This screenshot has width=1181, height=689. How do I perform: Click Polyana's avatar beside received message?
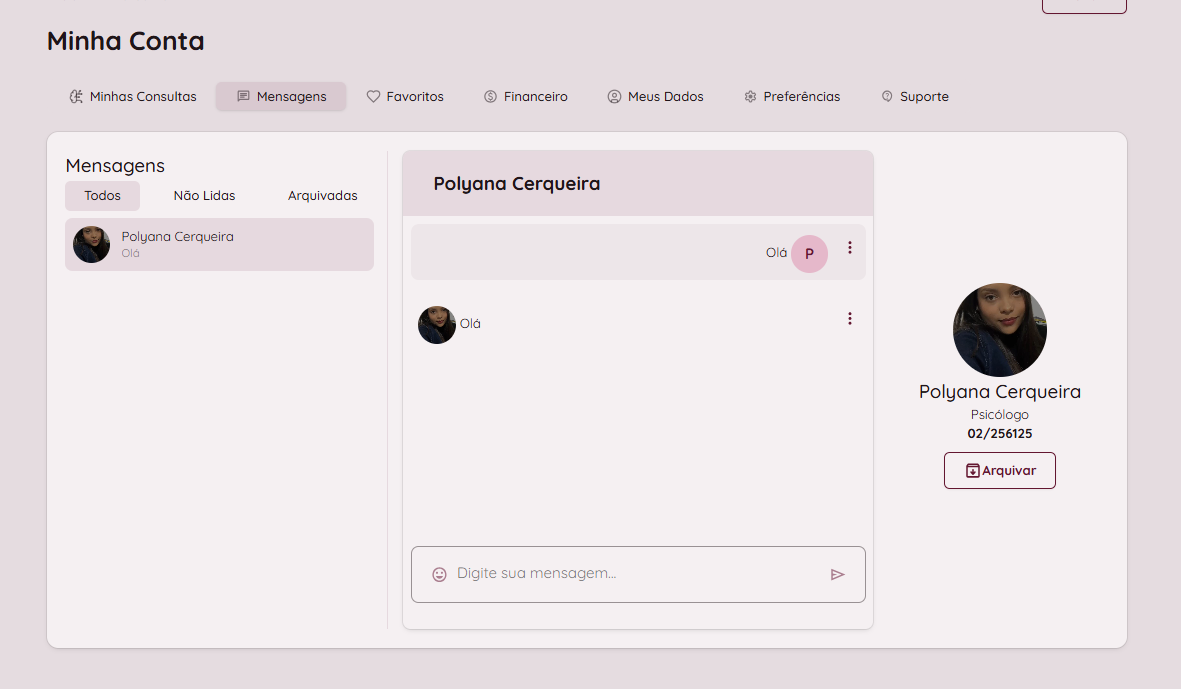point(436,325)
